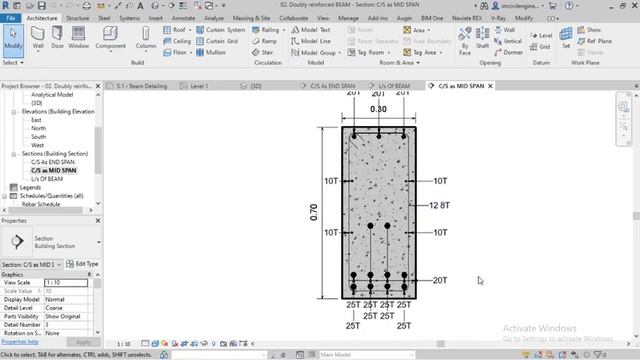This screenshot has width=640, height=360.
Task: Click the drawing area horizontal scrollbar
Action: pos(441,344)
